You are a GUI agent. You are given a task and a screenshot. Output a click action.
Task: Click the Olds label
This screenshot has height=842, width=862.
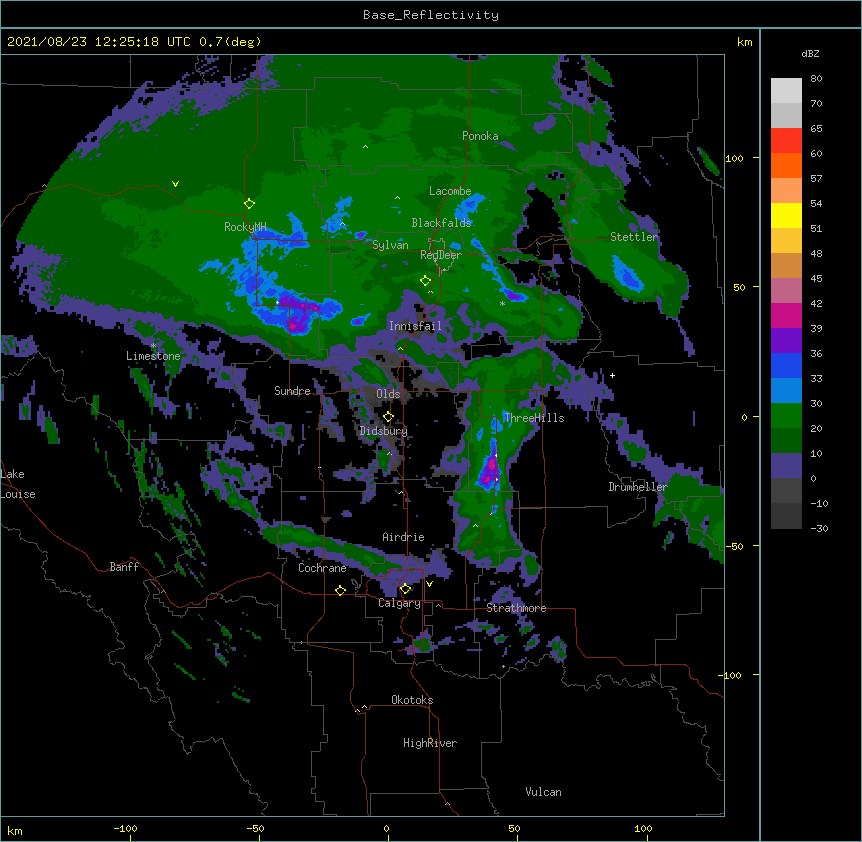pos(388,394)
